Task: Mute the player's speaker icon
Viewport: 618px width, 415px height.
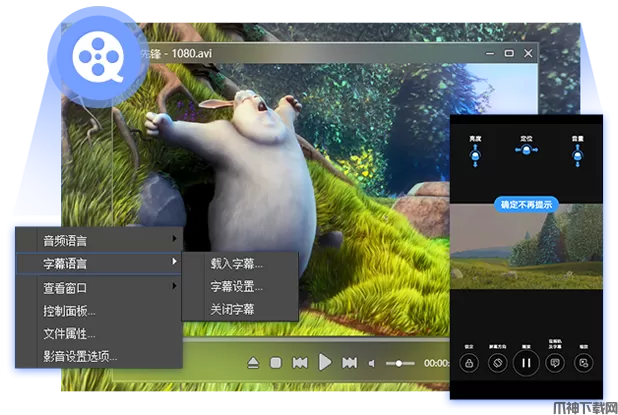Action: [x=372, y=362]
